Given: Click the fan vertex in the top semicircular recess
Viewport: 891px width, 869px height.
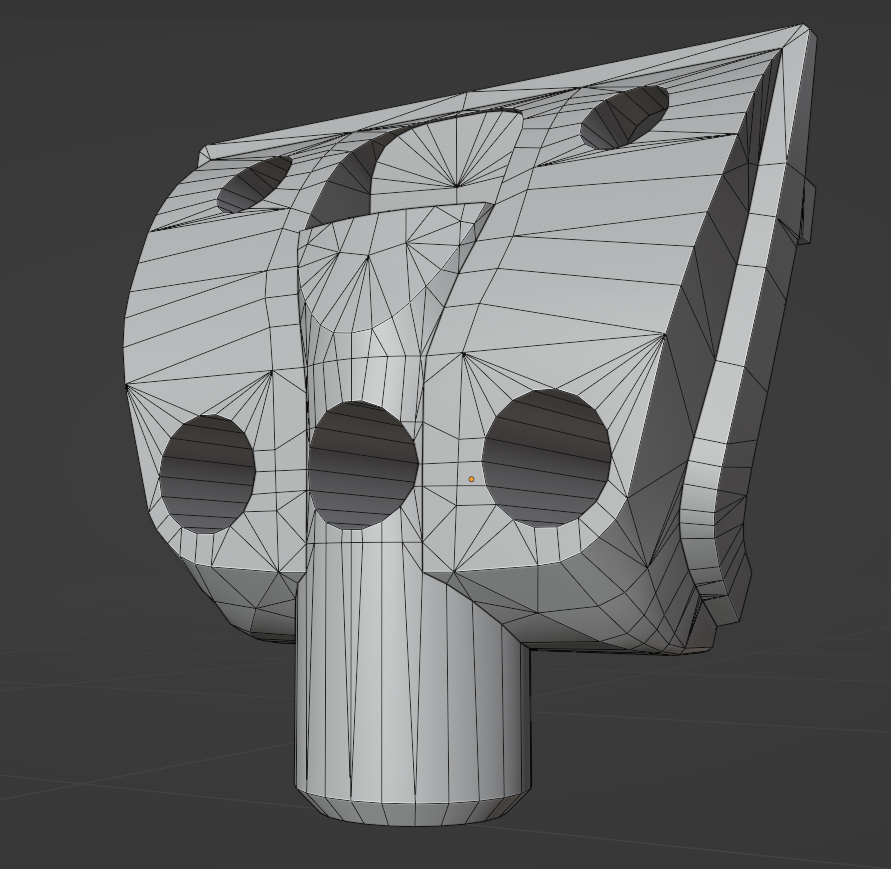Looking at the screenshot, I should click(x=456, y=186).
